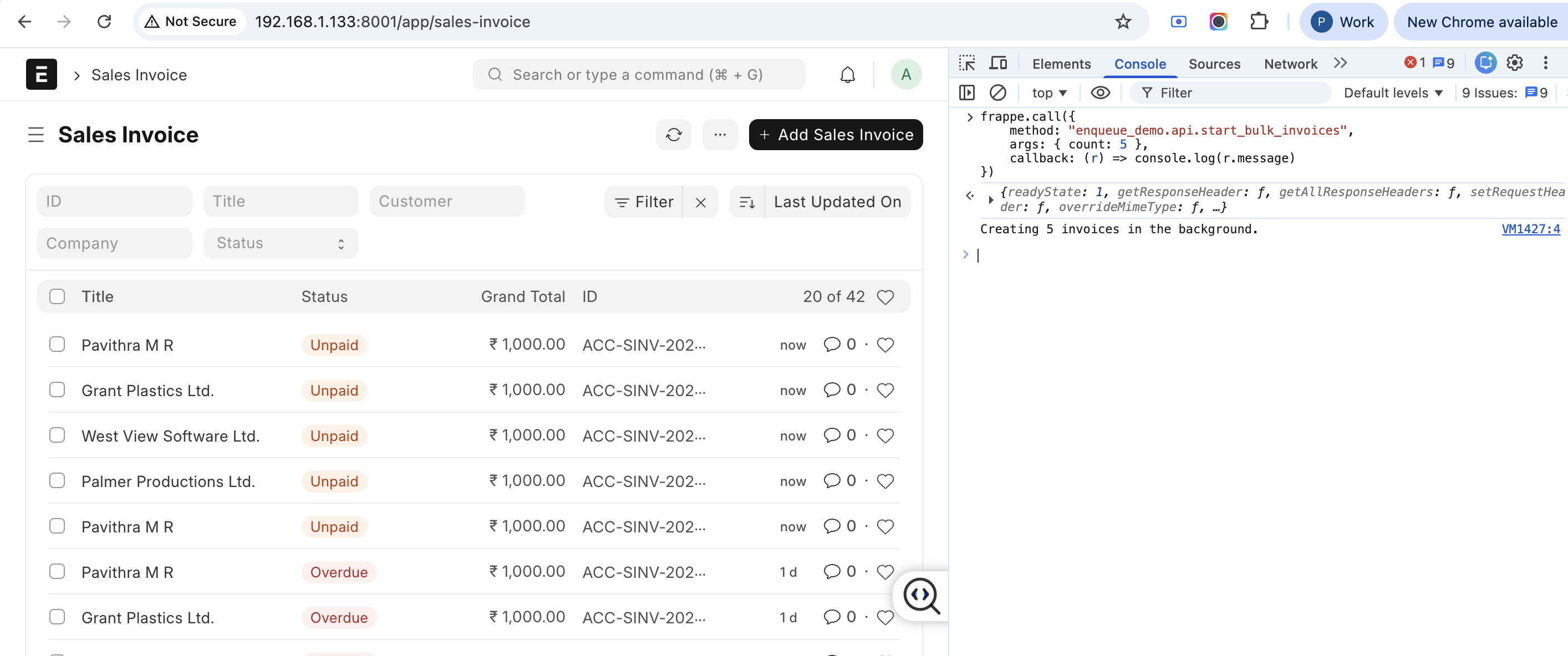This screenshot has height=656, width=1568.
Task: Open DevTools three-dot customize menu
Action: pos(1545,63)
